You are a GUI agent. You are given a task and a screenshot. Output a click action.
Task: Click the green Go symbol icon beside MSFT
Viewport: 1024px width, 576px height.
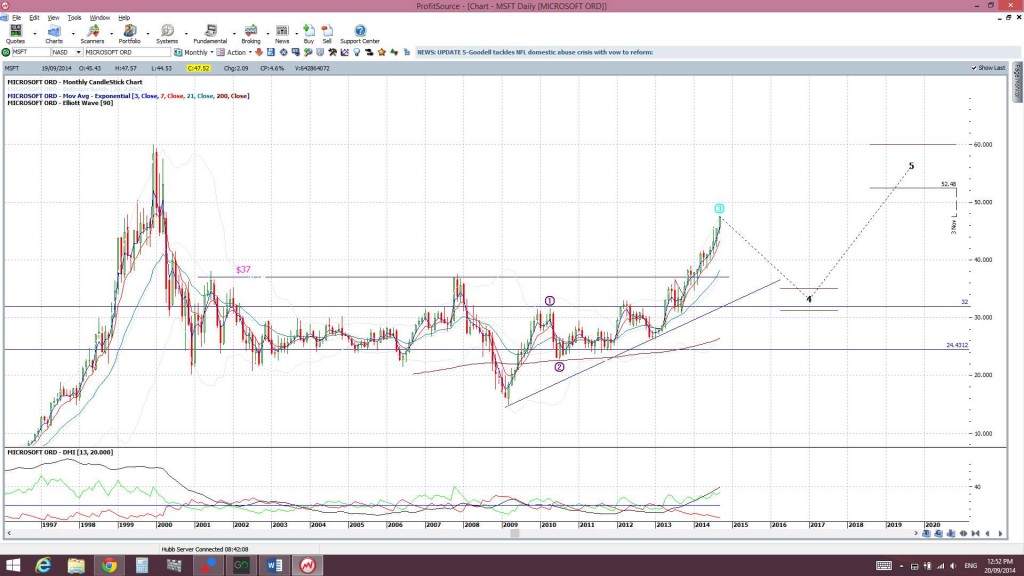click(6, 52)
